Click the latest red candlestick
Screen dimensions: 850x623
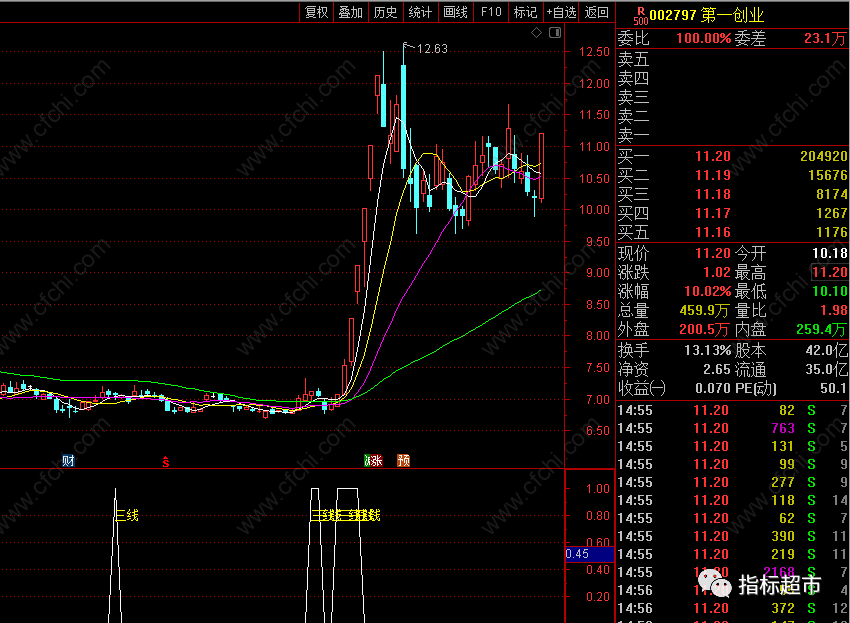point(541,166)
